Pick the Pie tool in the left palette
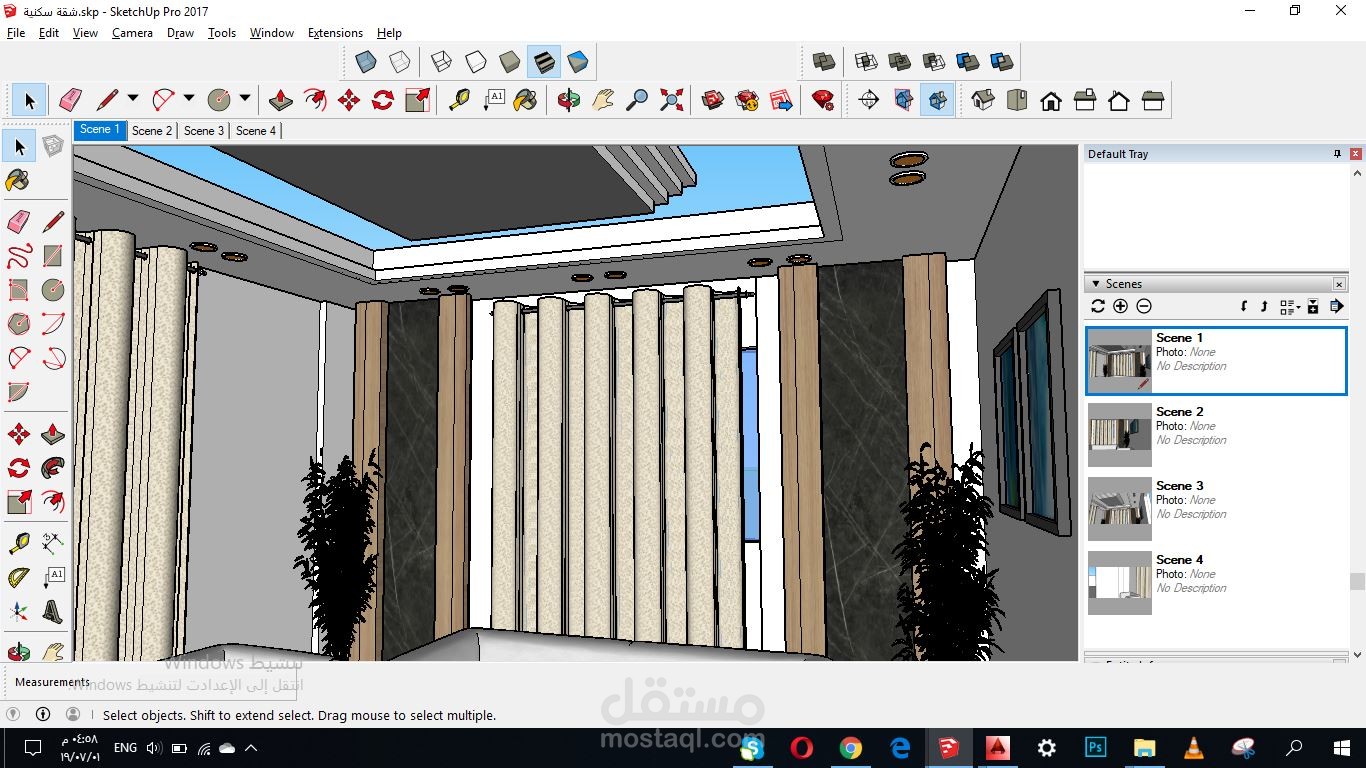This screenshot has width=1366, height=768. (19, 391)
